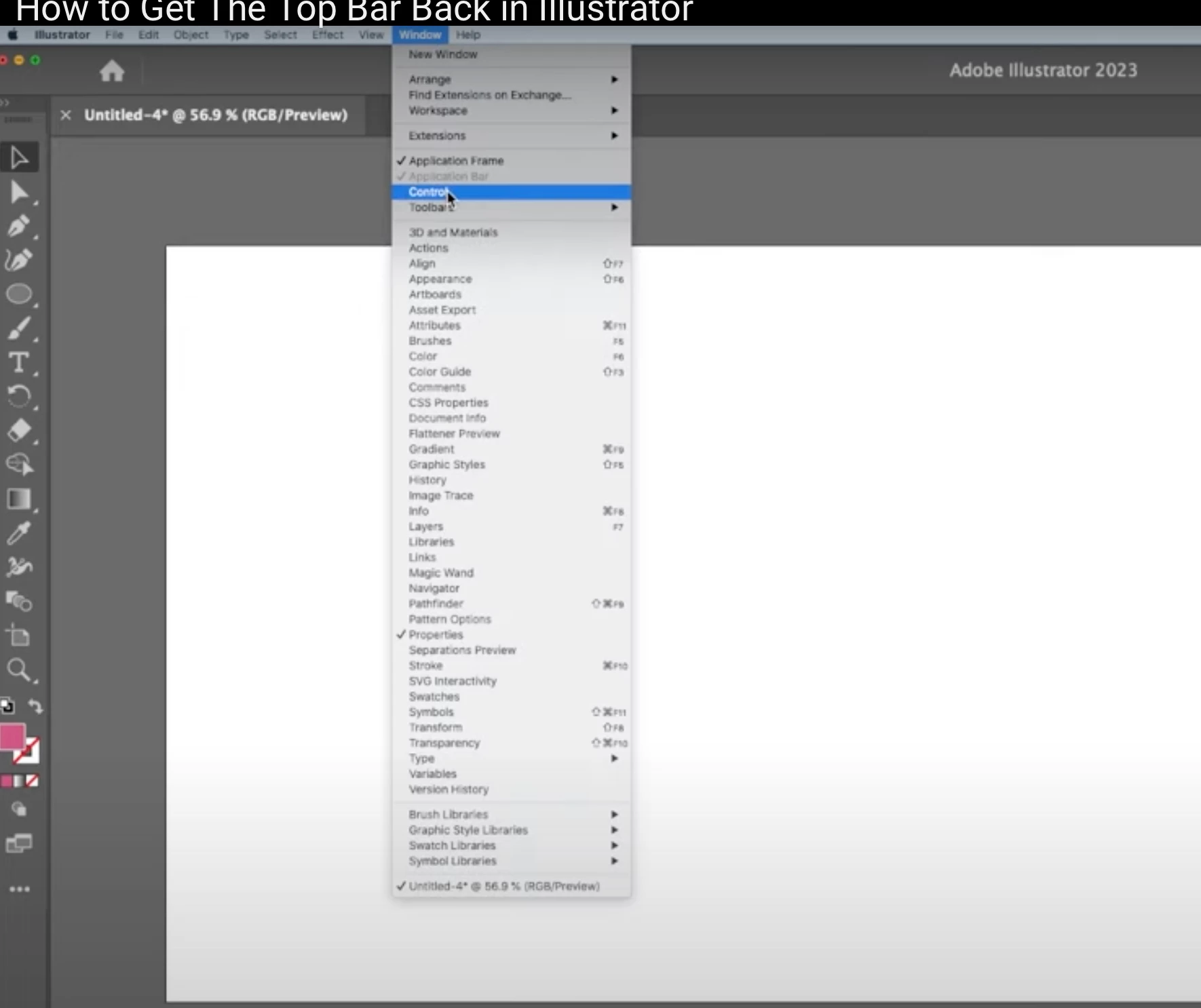The image size is (1201, 1008).
Task: Click the Stroke none swatch
Action: 28,752
